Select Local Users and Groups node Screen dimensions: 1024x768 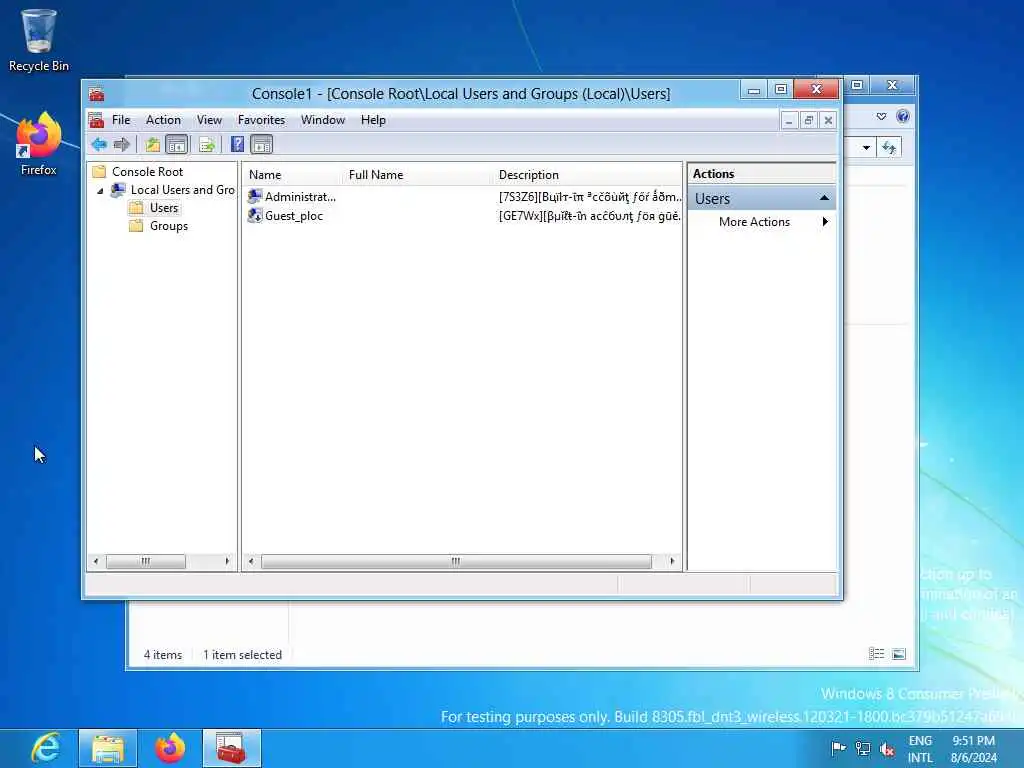pyautogui.click(x=182, y=190)
